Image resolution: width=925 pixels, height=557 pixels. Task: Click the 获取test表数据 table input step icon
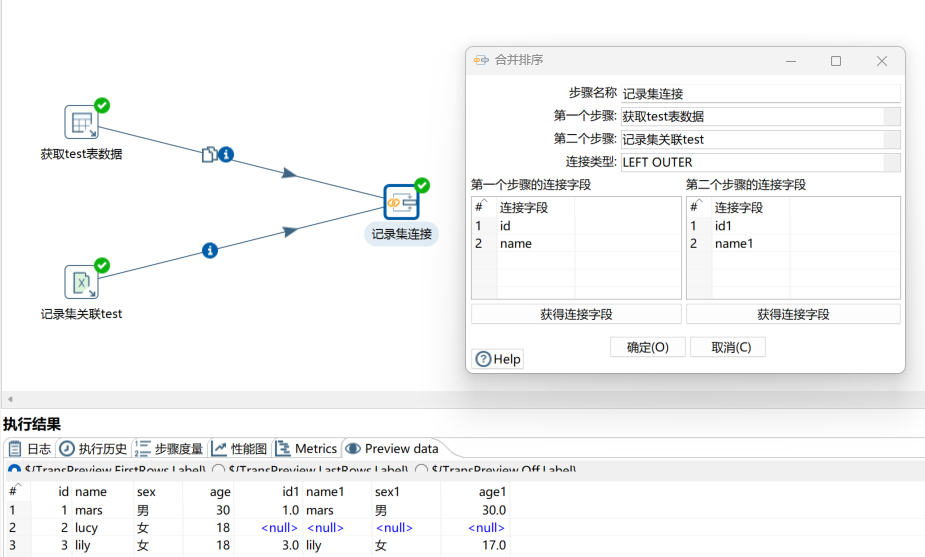tap(81, 123)
